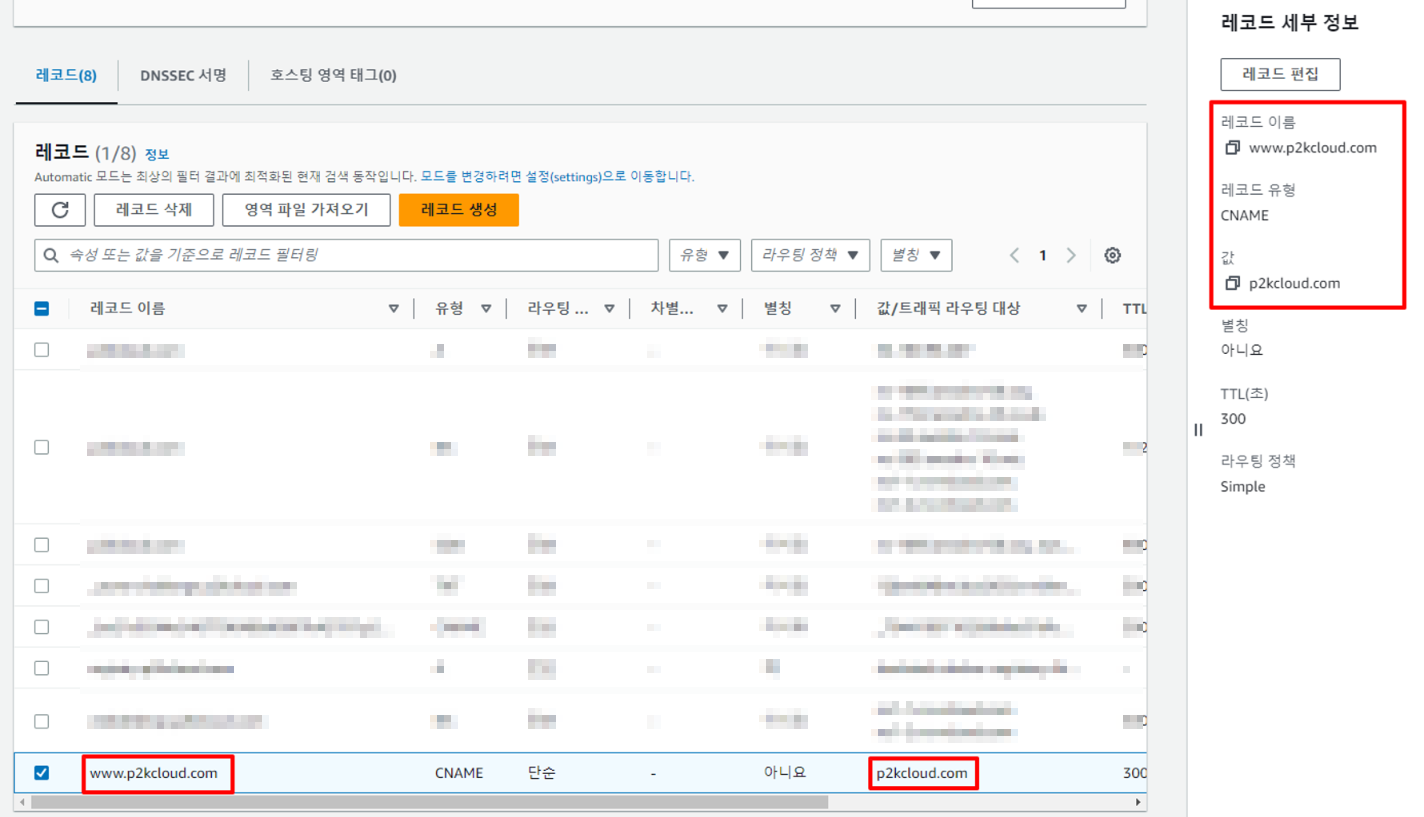The height and width of the screenshot is (817, 1424).
Task: Switch to DNSSEC 서명 tab
Action: [183, 75]
